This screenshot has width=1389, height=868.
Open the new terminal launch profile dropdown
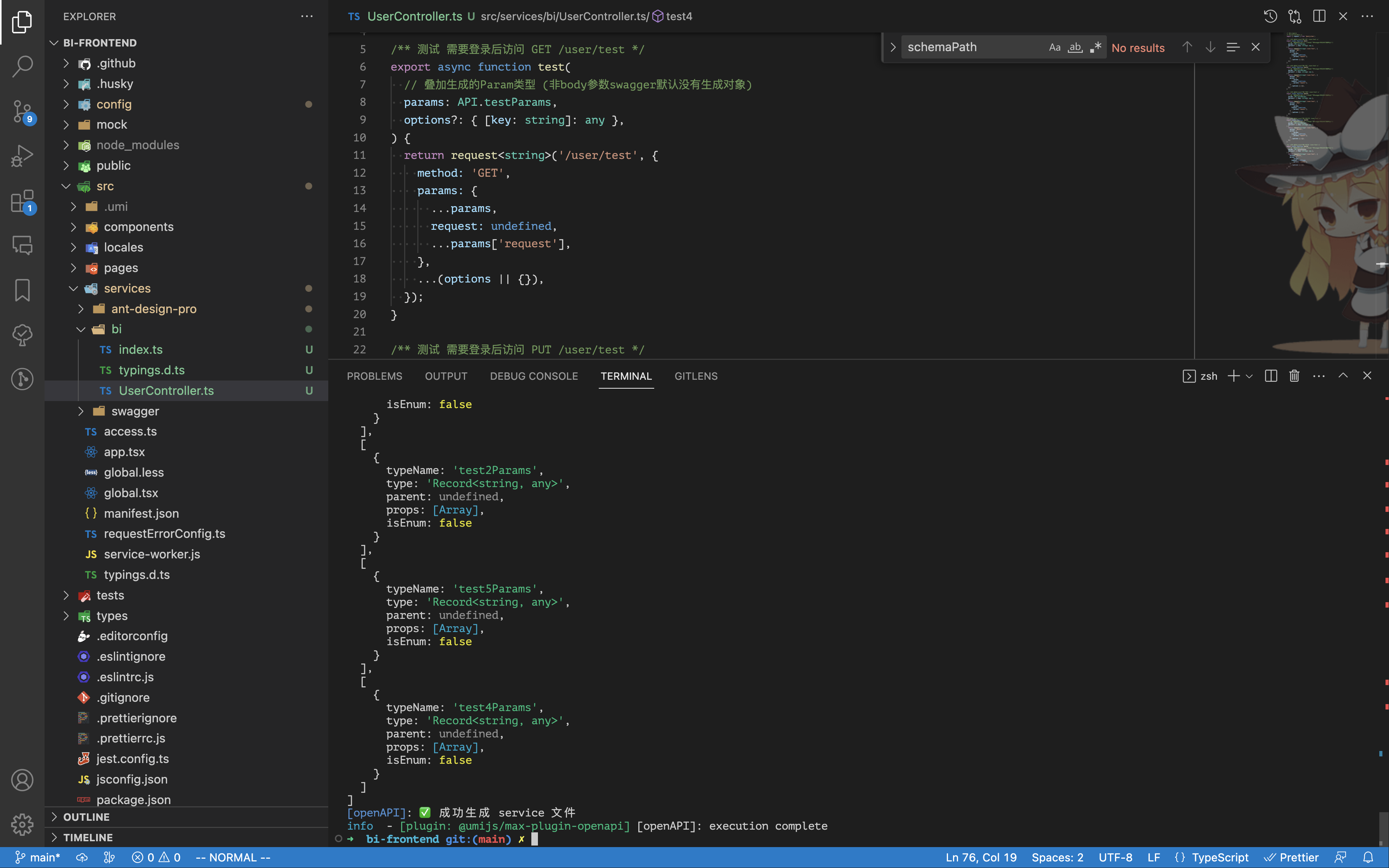coord(1249,377)
